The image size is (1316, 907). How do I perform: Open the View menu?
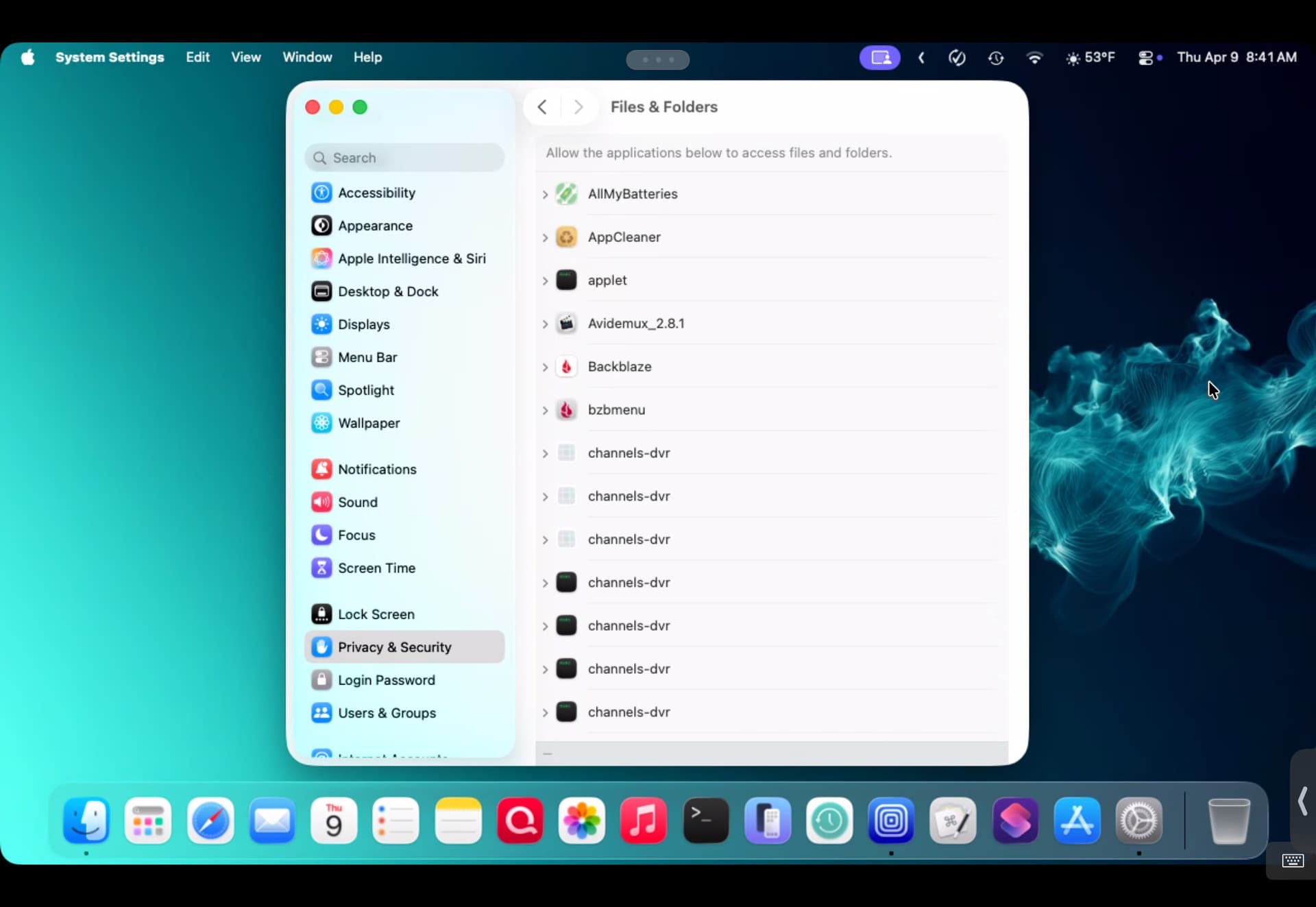tap(245, 57)
